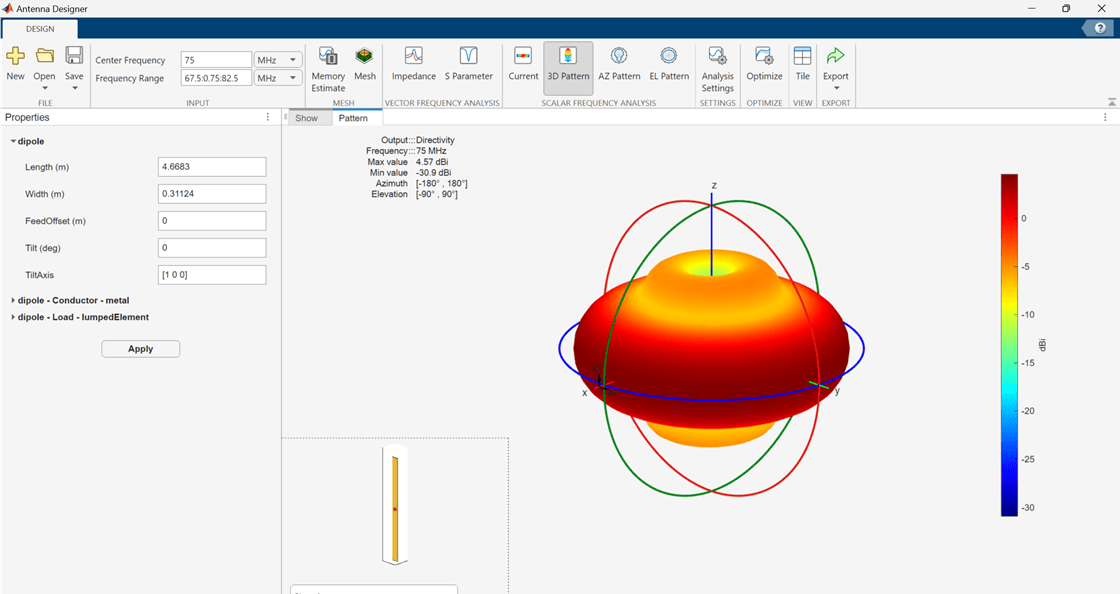Open the Center Frequency unit dropdown
The width and height of the screenshot is (1120, 594).
point(278,60)
